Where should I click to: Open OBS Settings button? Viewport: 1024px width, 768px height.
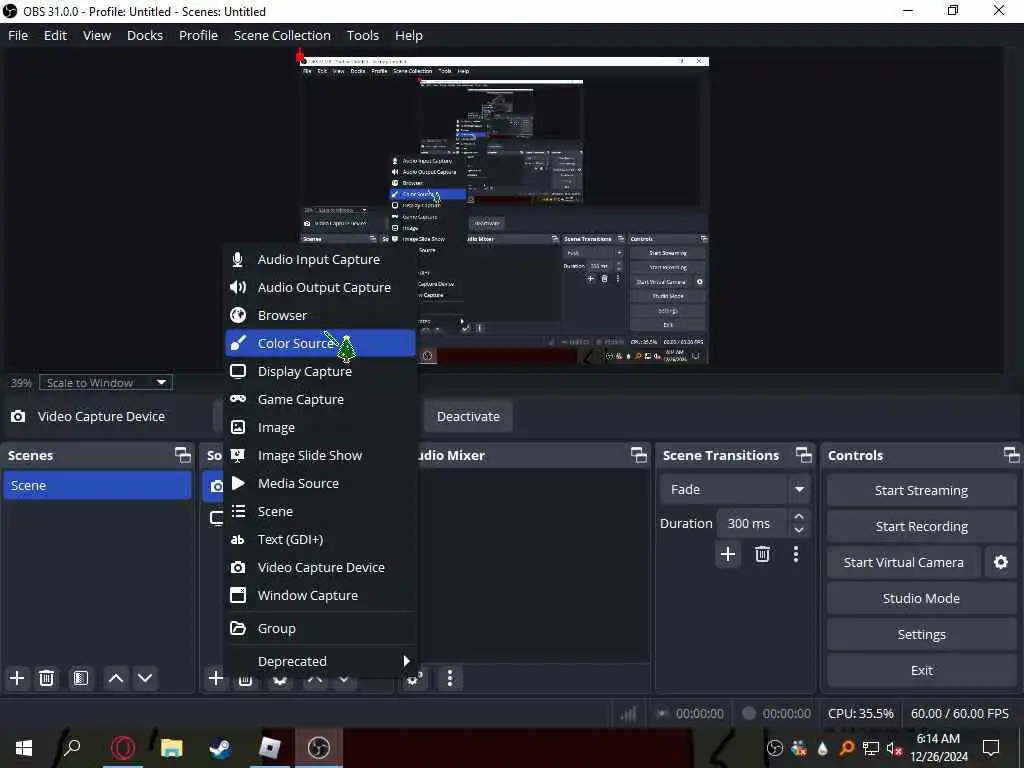[x=921, y=634]
